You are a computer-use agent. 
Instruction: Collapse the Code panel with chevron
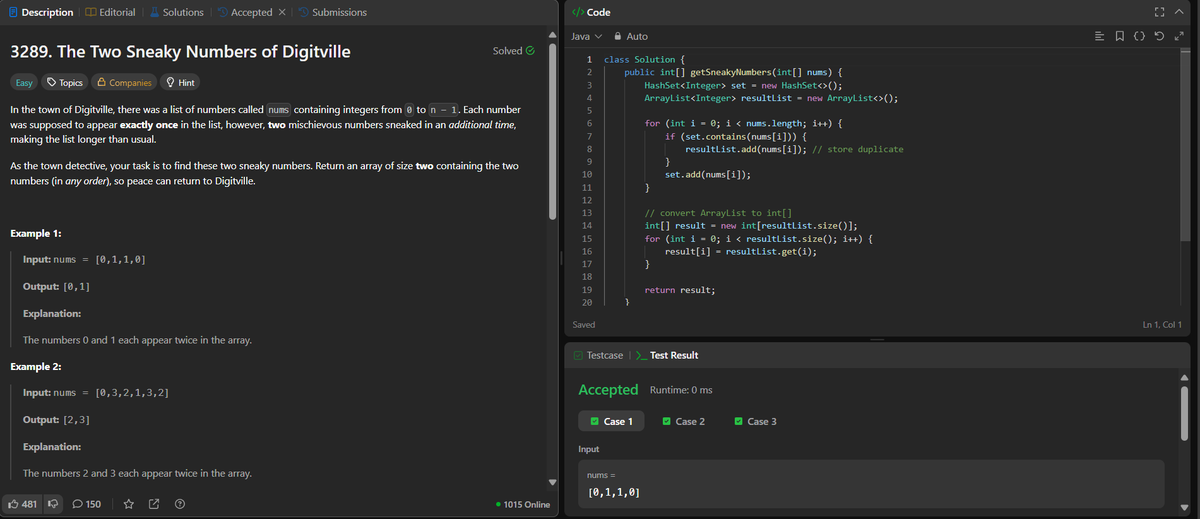click(x=1181, y=12)
